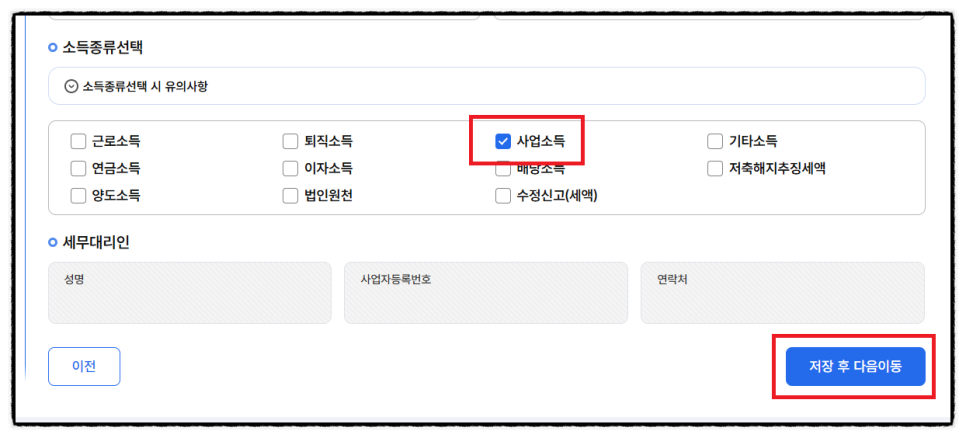
Task: Click the 저장 후 다음이동 button
Action: click(x=855, y=367)
